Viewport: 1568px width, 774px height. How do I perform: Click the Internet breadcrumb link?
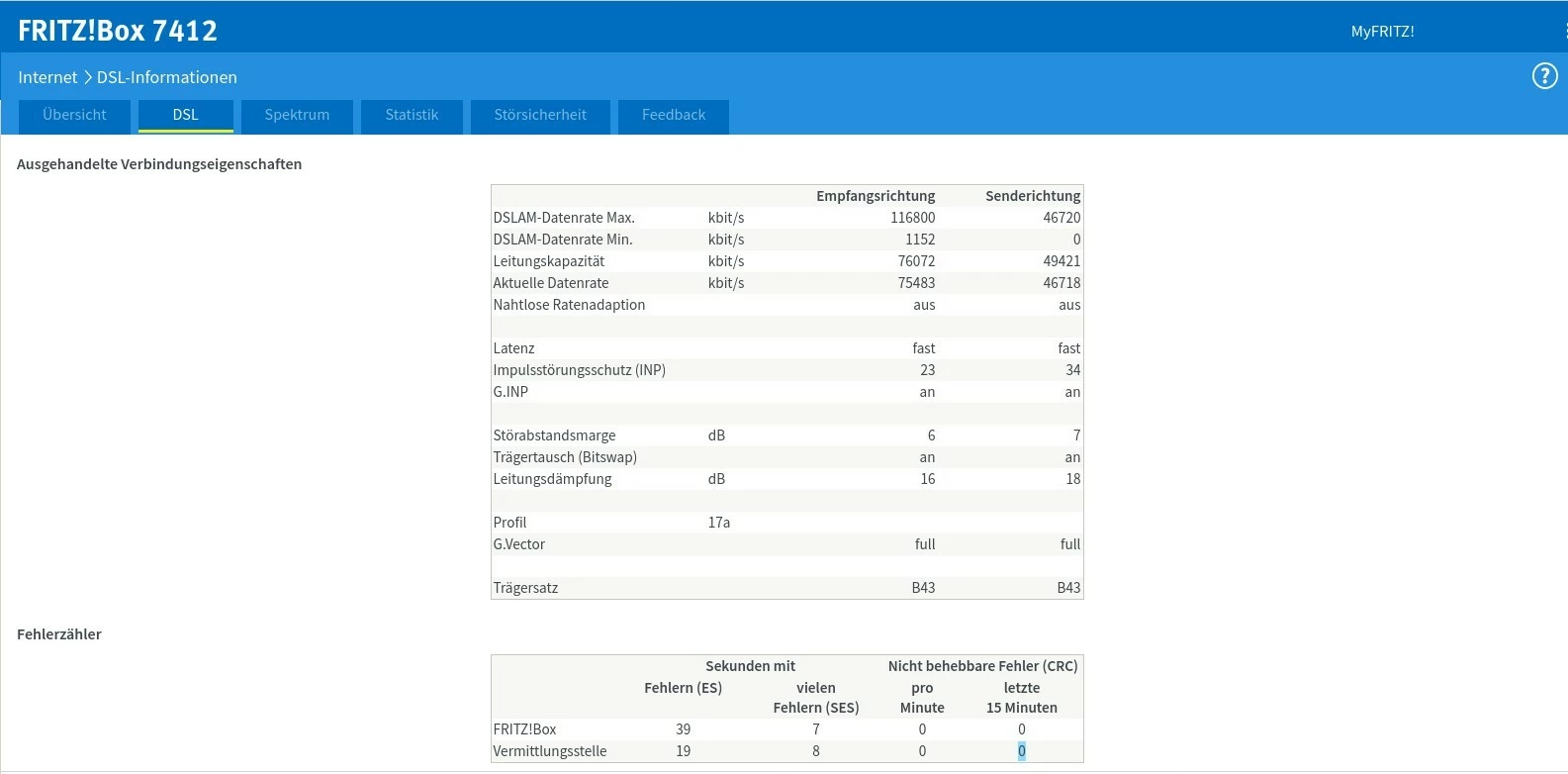tap(47, 77)
